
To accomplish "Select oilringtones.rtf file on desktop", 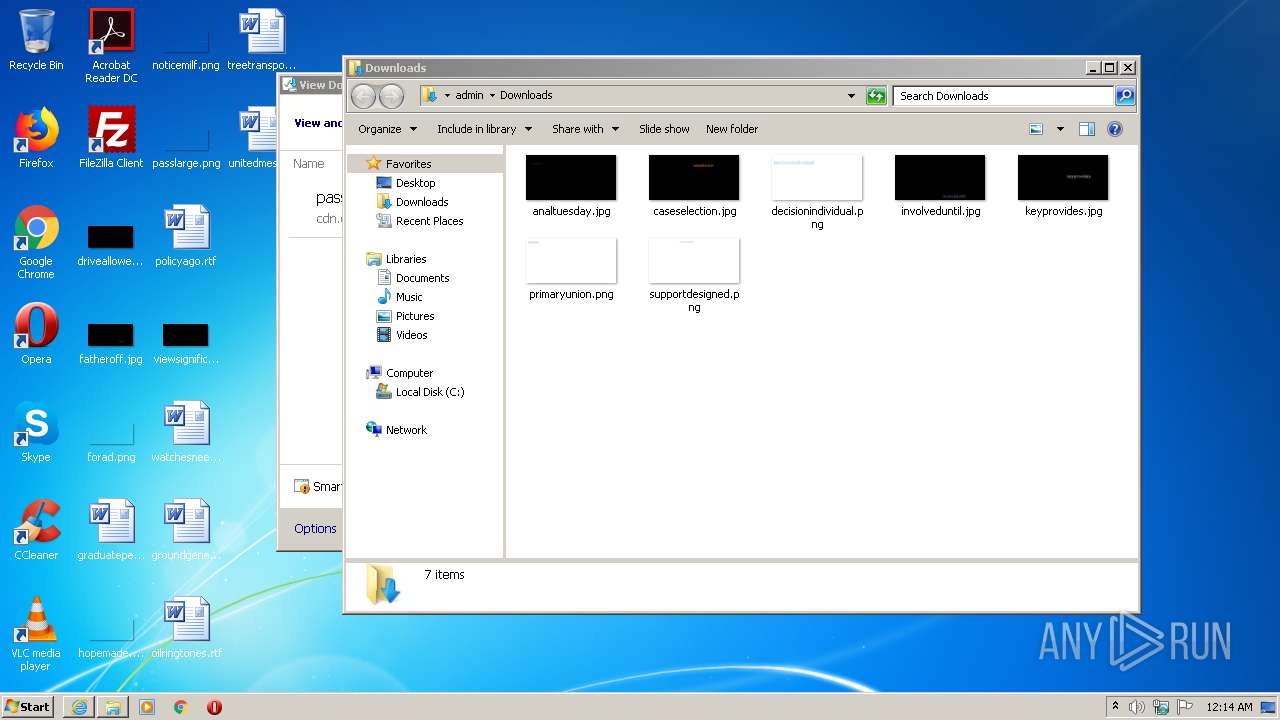I will [x=186, y=628].
